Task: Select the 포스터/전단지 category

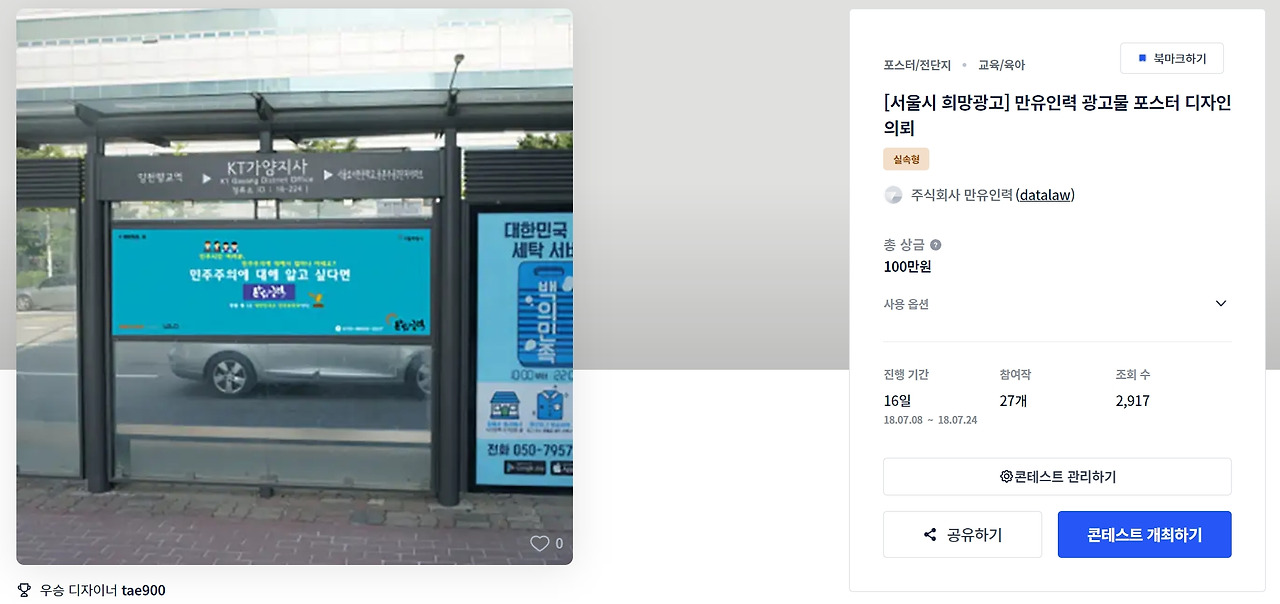Action: pos(917,65)
